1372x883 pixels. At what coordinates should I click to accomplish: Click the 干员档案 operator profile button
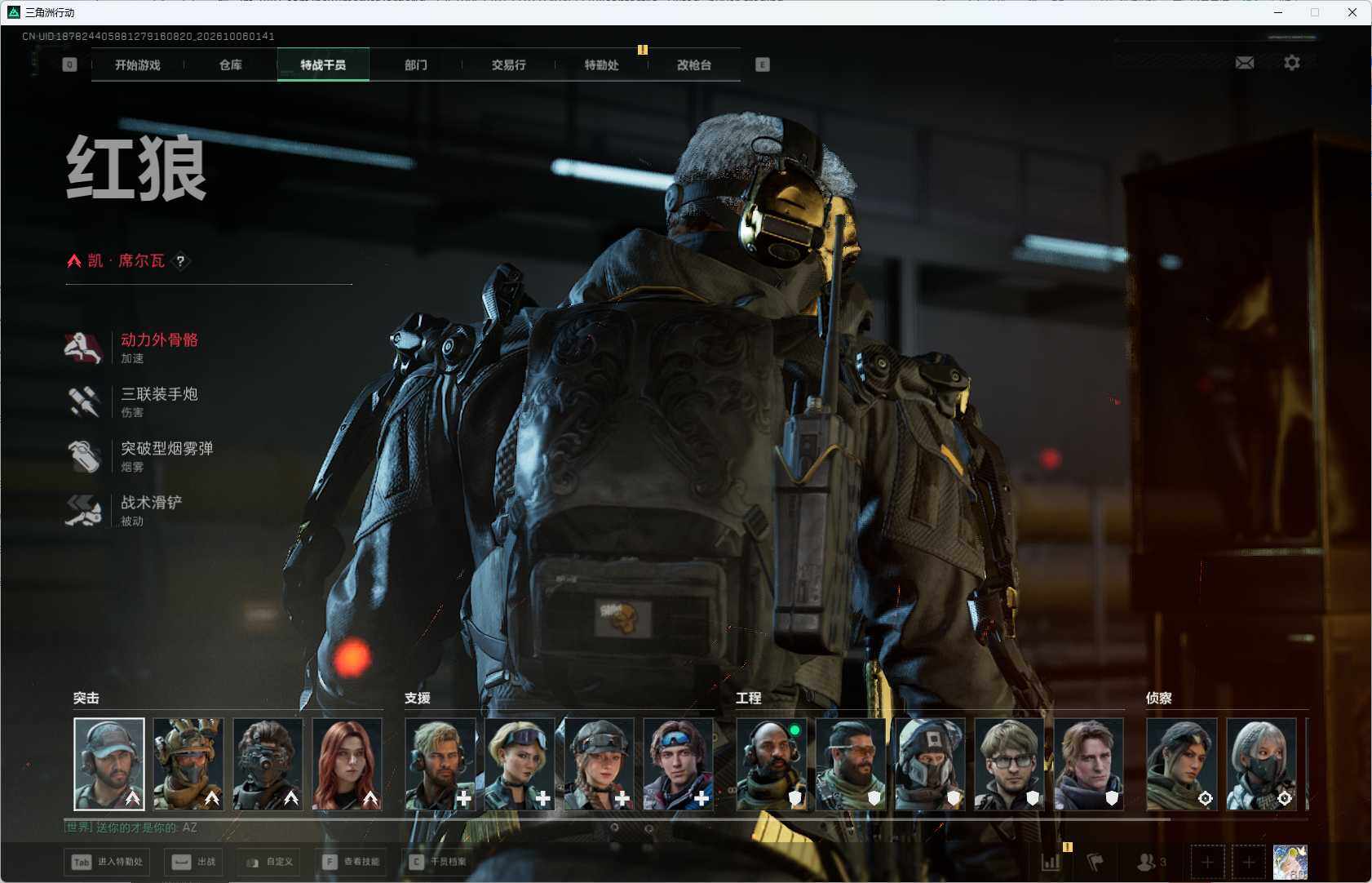[x=439, y=862]
